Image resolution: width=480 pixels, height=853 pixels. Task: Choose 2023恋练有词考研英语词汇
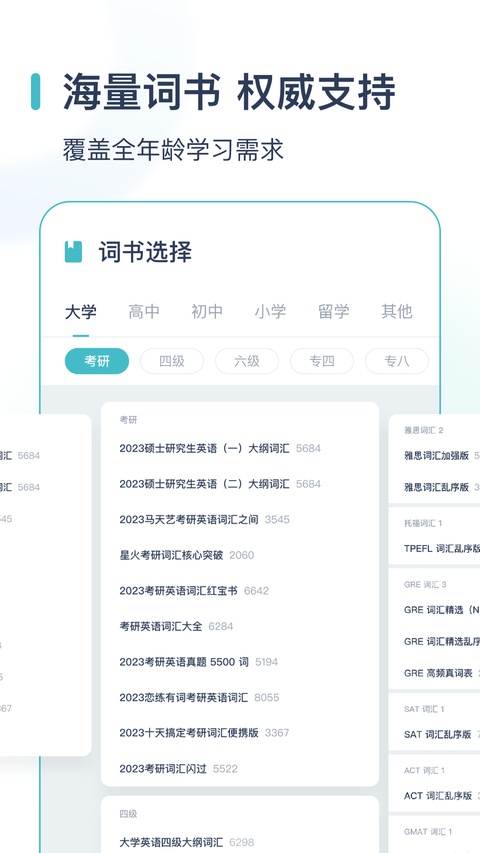183,697
